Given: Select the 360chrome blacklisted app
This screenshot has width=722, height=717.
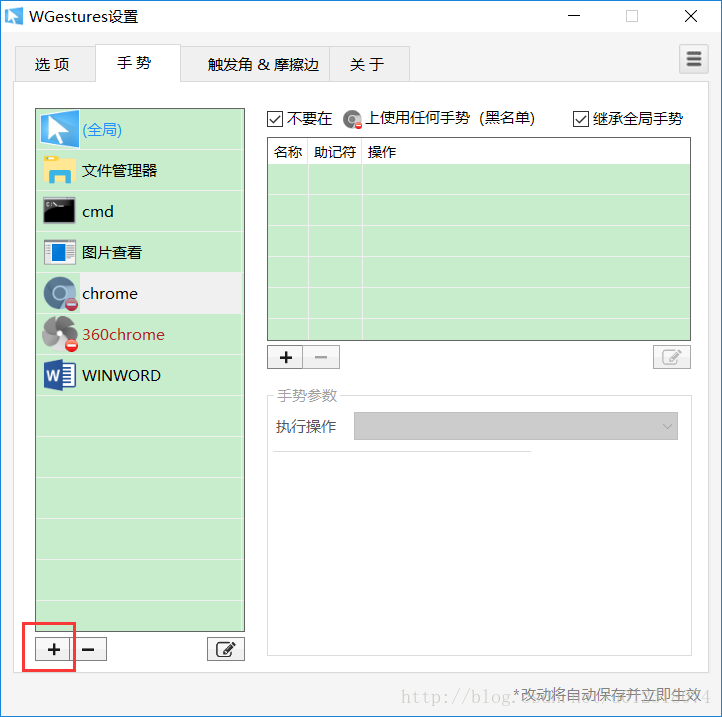Looking at the screenshot, I should coord(140,334).
